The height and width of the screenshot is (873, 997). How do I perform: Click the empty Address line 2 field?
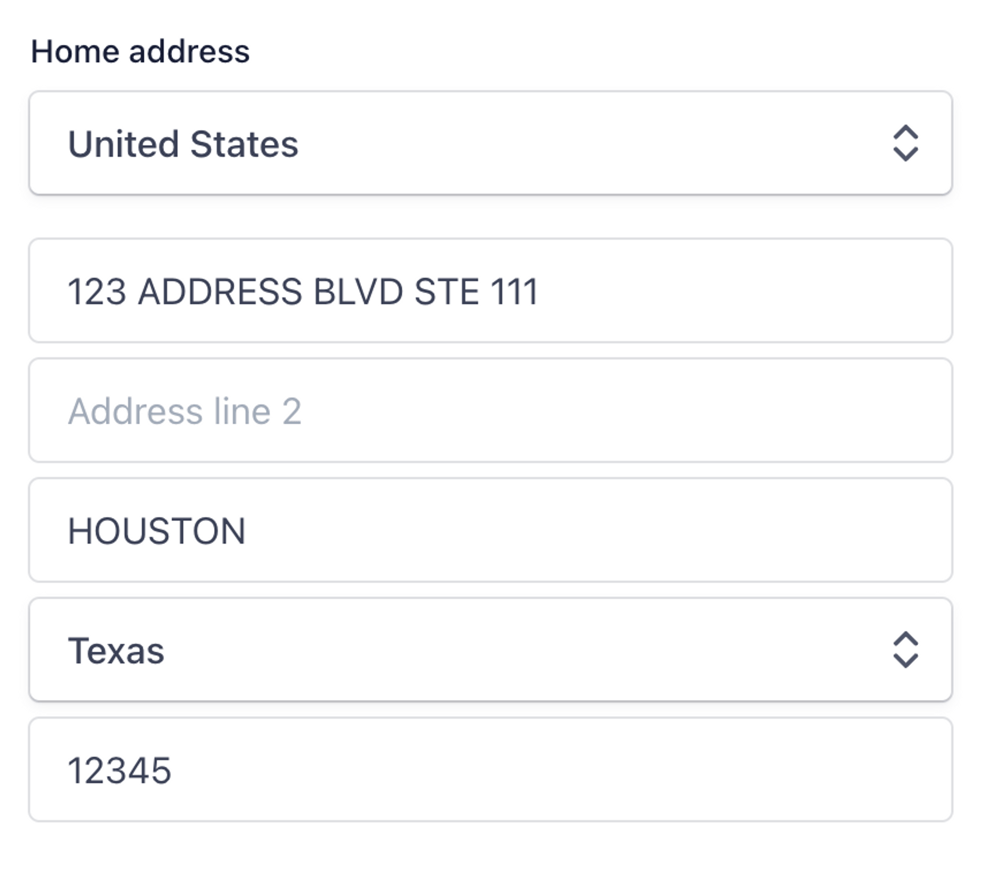[x=490, y=410]
